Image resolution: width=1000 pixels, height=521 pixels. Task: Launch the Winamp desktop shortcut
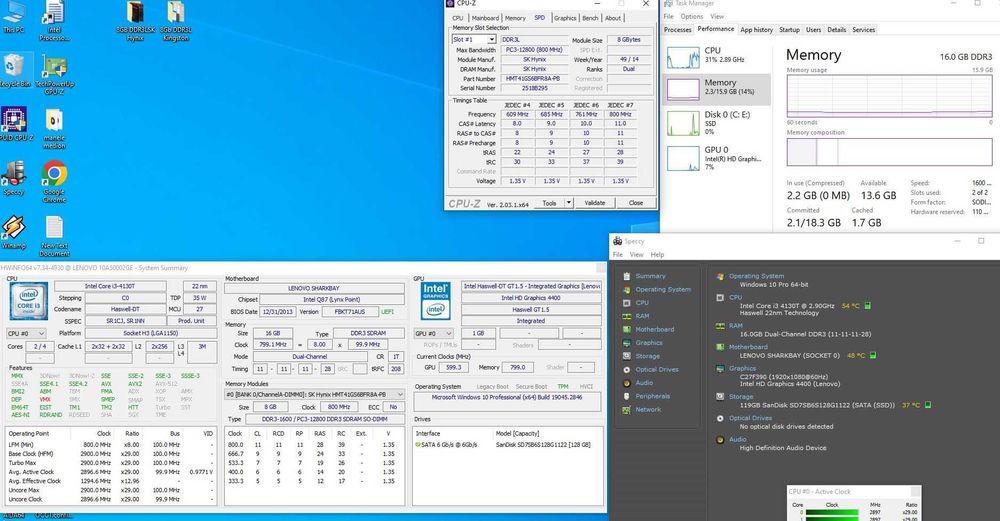pos(13,232)
